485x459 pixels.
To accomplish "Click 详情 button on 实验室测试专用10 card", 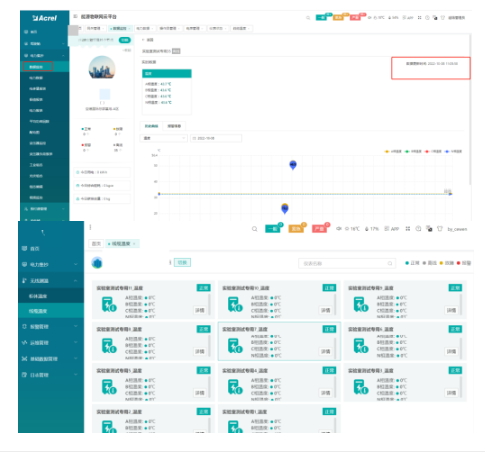I will 325,310.
